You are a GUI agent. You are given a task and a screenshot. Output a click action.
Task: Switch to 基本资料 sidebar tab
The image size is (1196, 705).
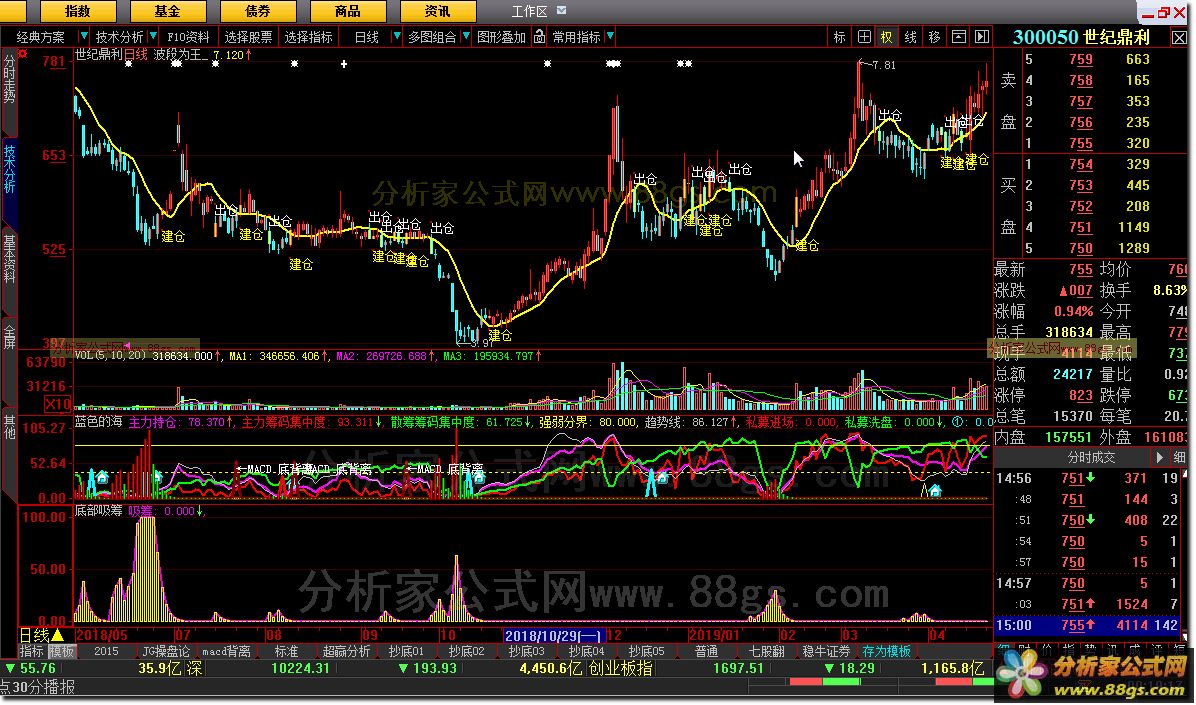[9, 259]
